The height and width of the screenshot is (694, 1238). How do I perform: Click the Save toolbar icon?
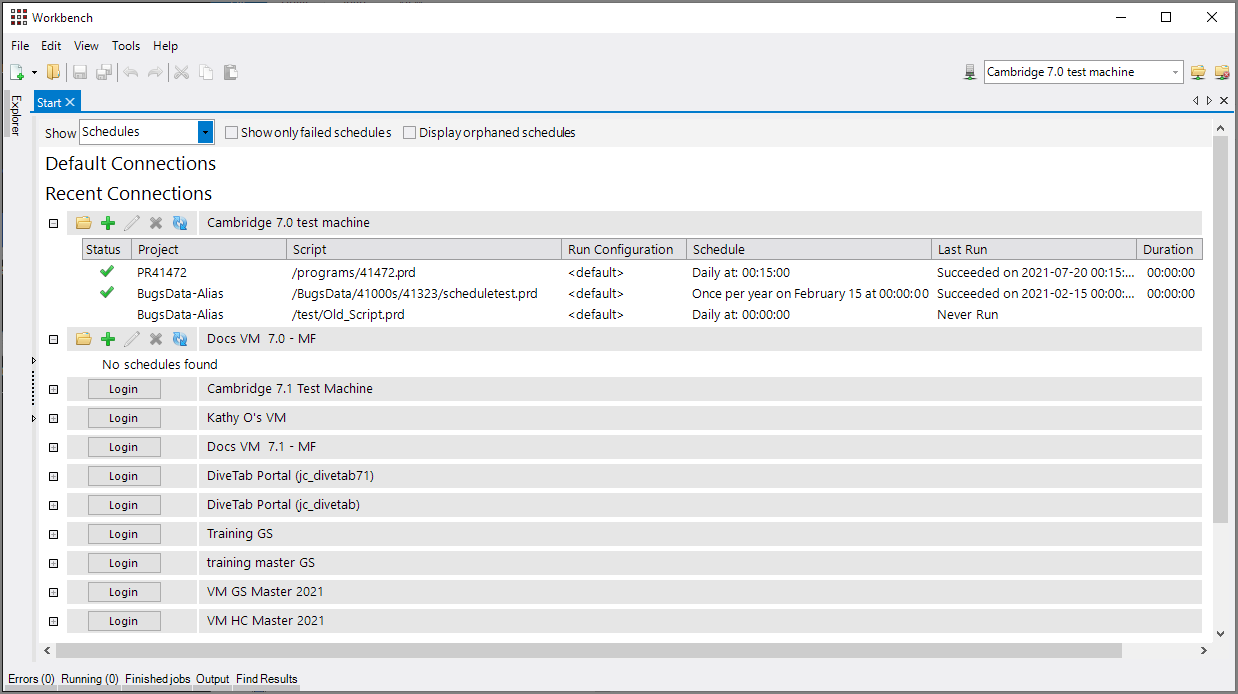79,71
